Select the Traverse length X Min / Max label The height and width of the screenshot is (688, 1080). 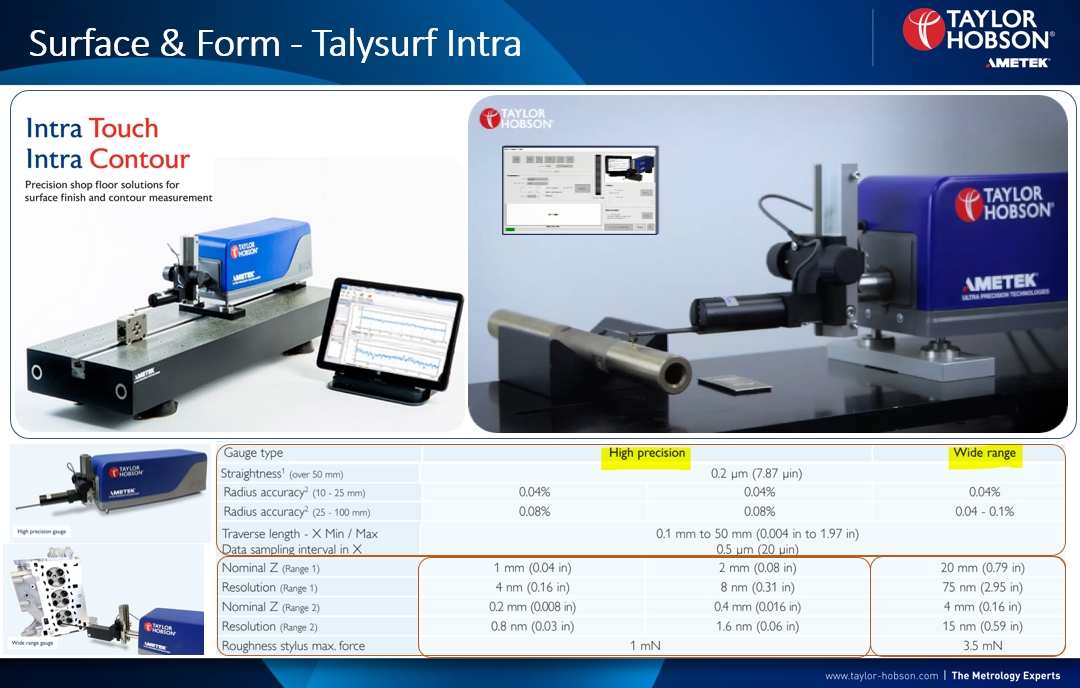pos(300,534)
